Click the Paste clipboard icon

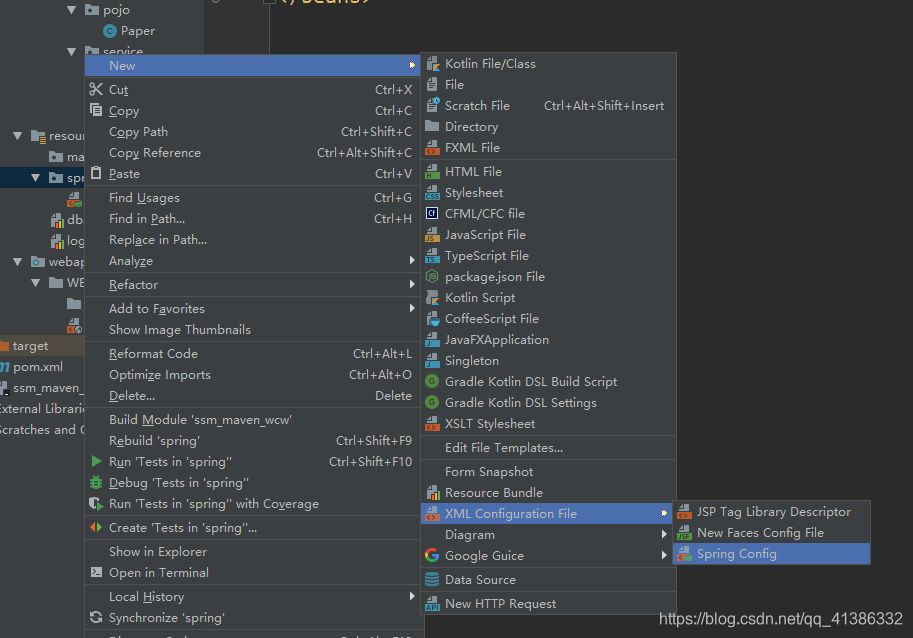(x=96, y=173)
